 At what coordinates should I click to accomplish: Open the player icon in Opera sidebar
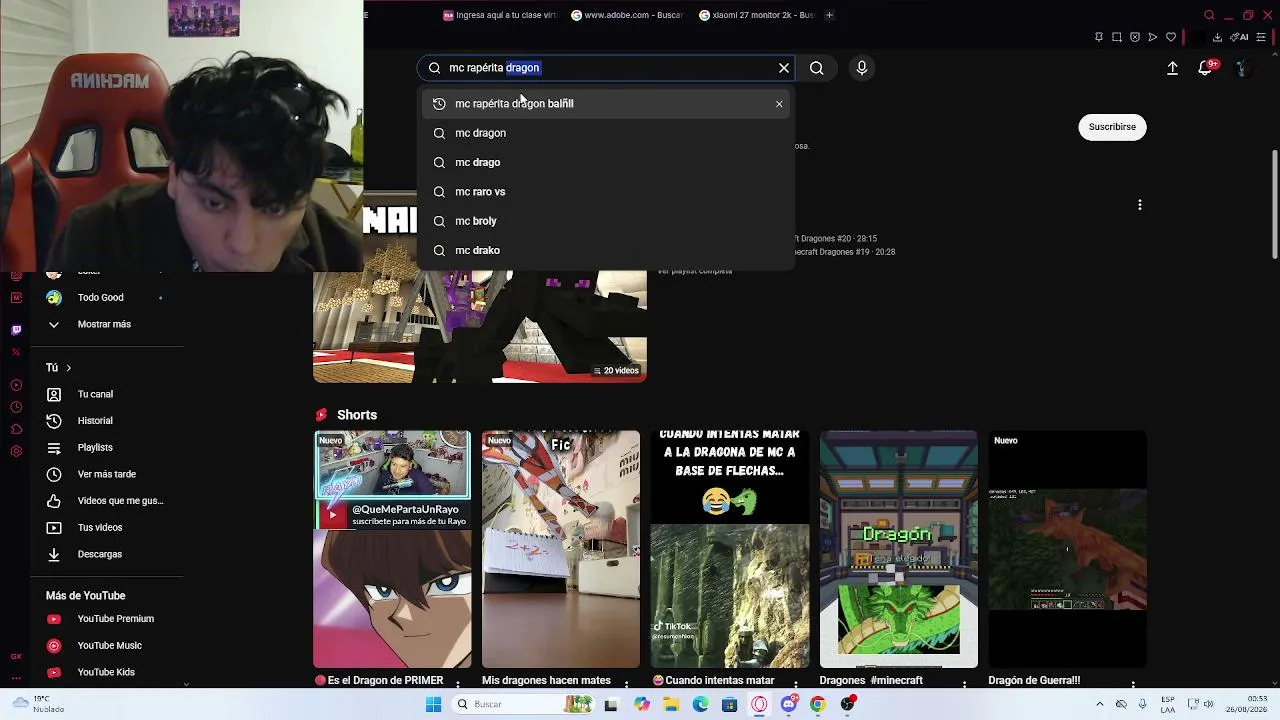tap(16, 385)
